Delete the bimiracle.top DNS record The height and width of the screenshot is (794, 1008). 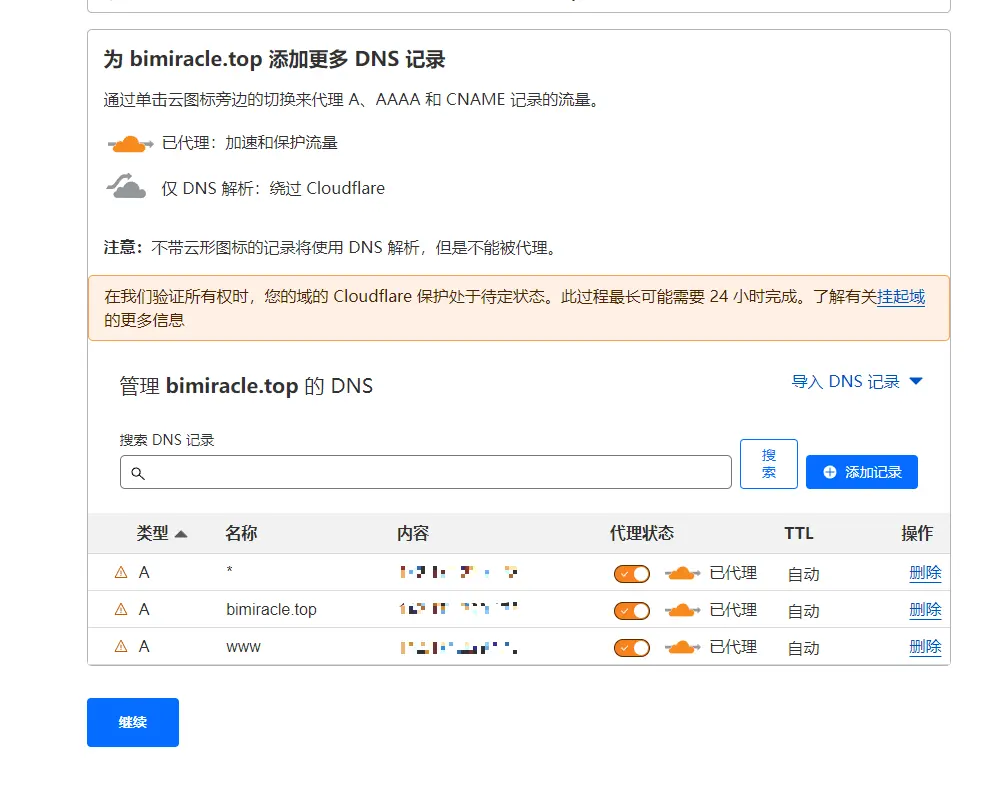(x=925, y=609)
